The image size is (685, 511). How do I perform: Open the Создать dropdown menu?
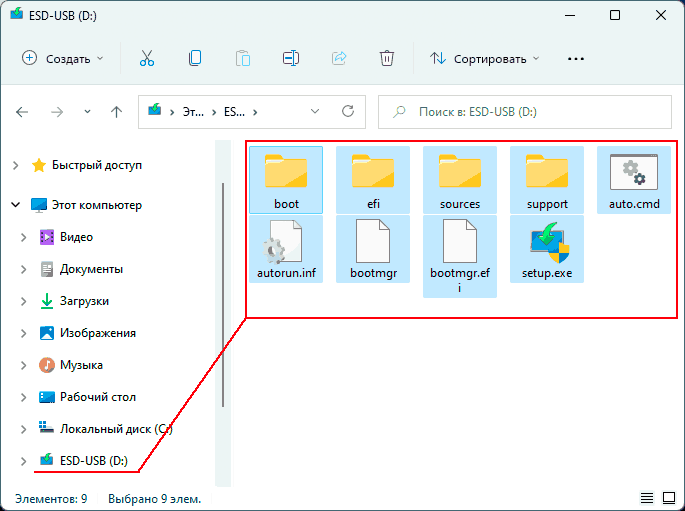coord(63,59)
